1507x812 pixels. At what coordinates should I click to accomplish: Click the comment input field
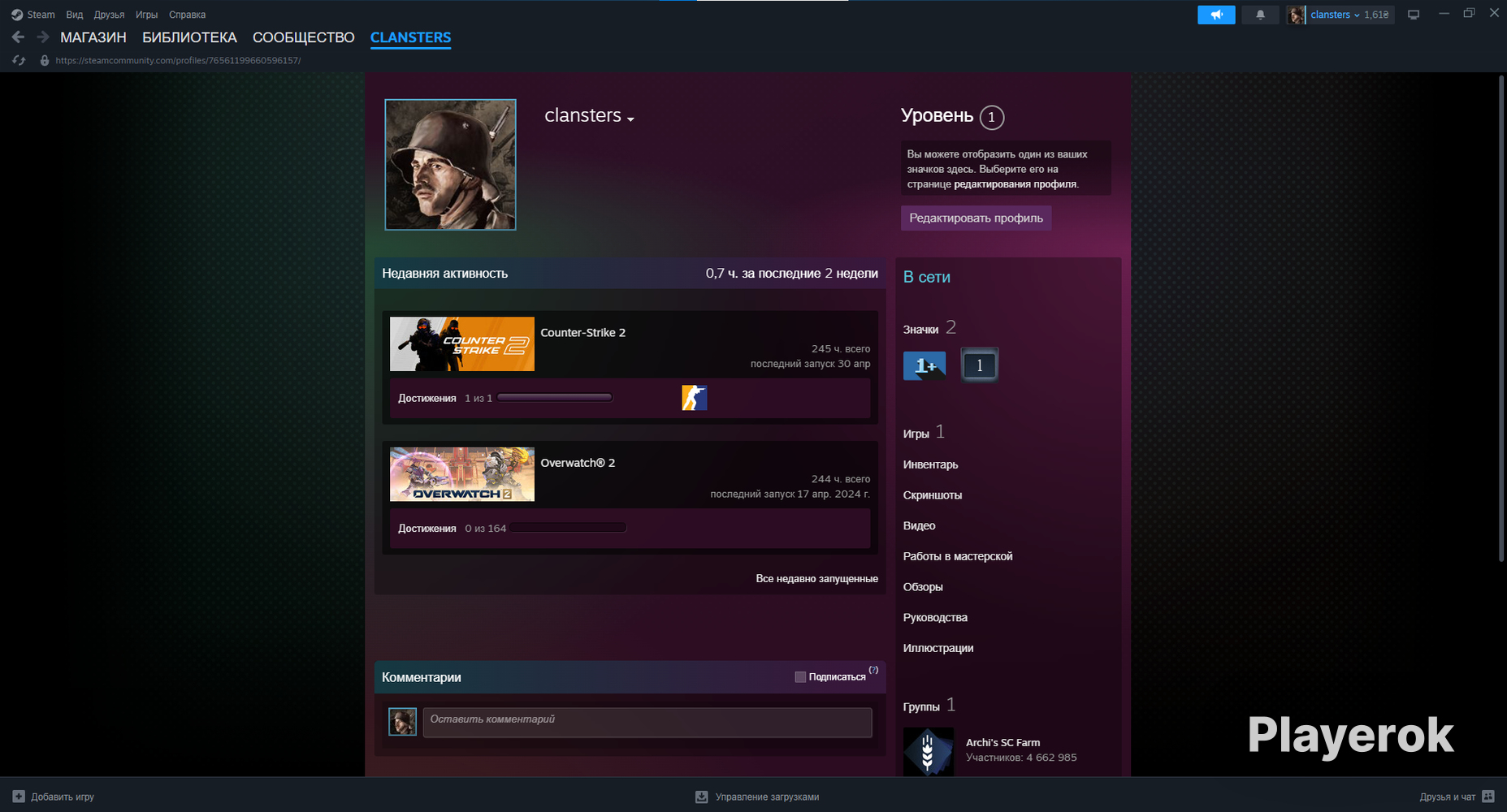point(647,722)
